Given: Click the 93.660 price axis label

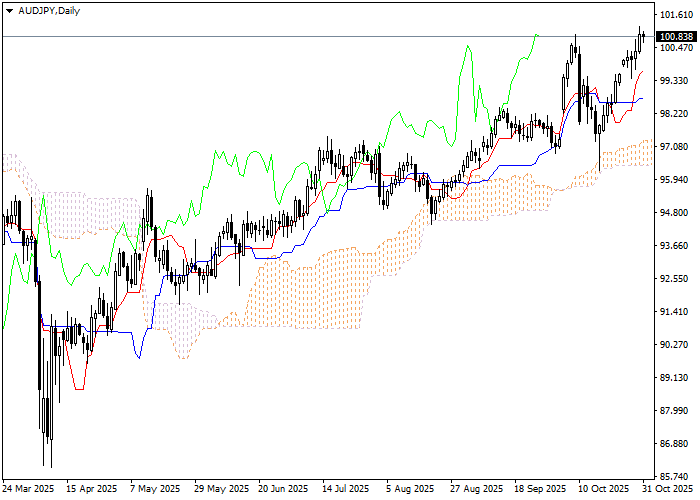Looking at the screenshot, I should (x=676, y=246).
